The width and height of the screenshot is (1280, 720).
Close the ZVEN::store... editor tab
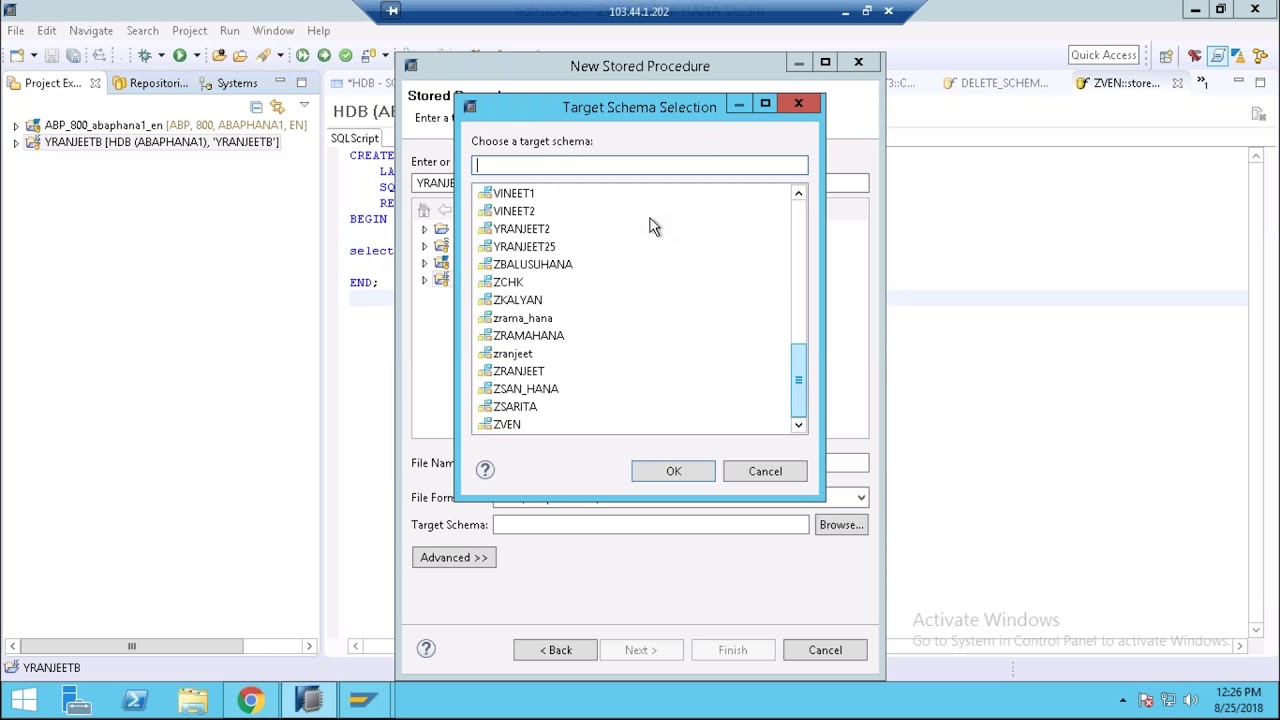(1177, 83)
